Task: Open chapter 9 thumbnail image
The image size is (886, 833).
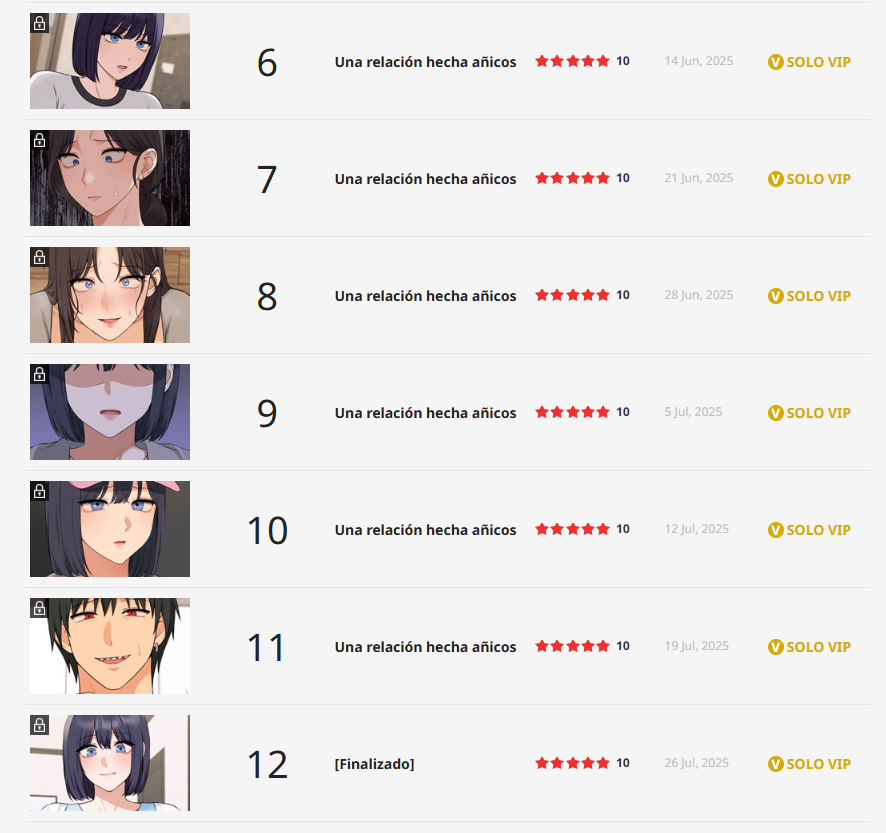Action: tap(110, 412)
